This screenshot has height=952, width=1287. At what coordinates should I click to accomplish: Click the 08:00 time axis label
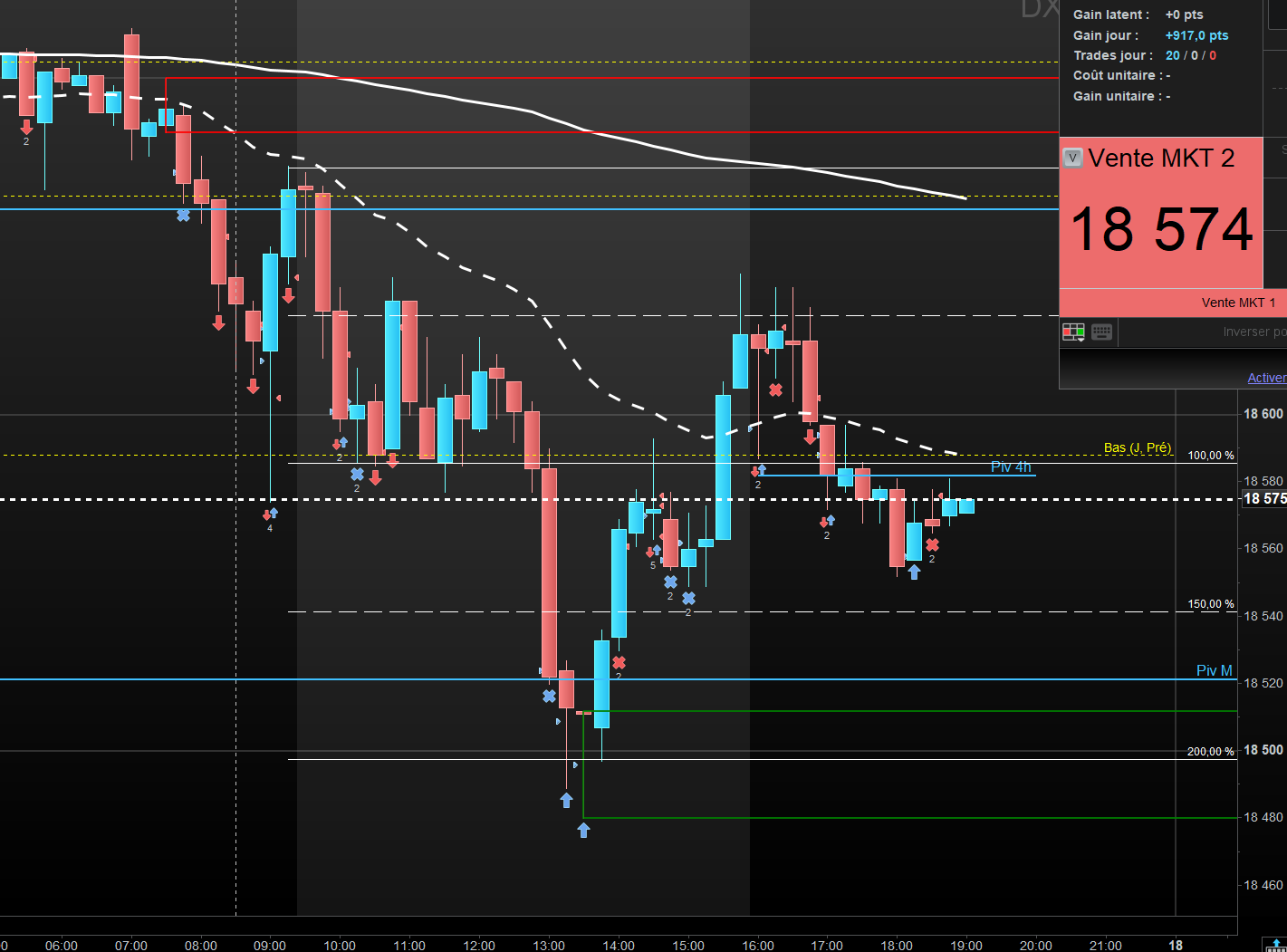click(201, 946)
